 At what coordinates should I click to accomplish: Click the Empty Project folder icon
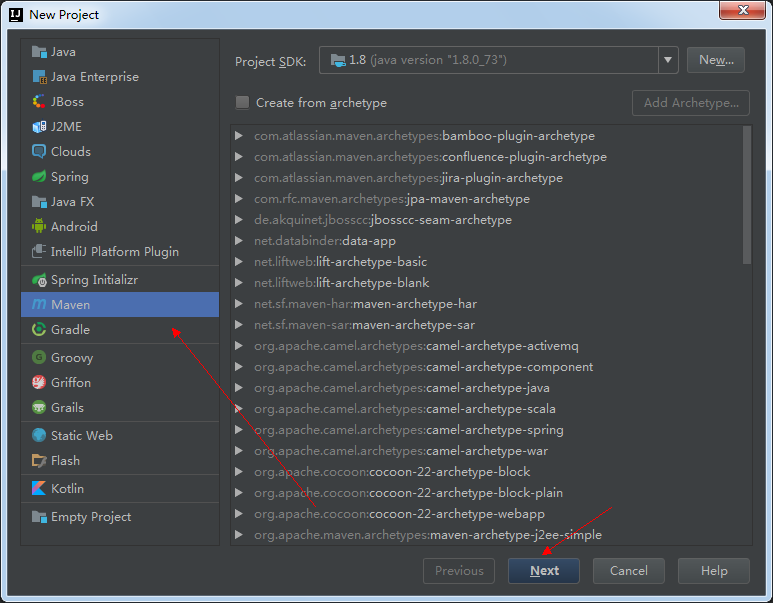[39, 517]
